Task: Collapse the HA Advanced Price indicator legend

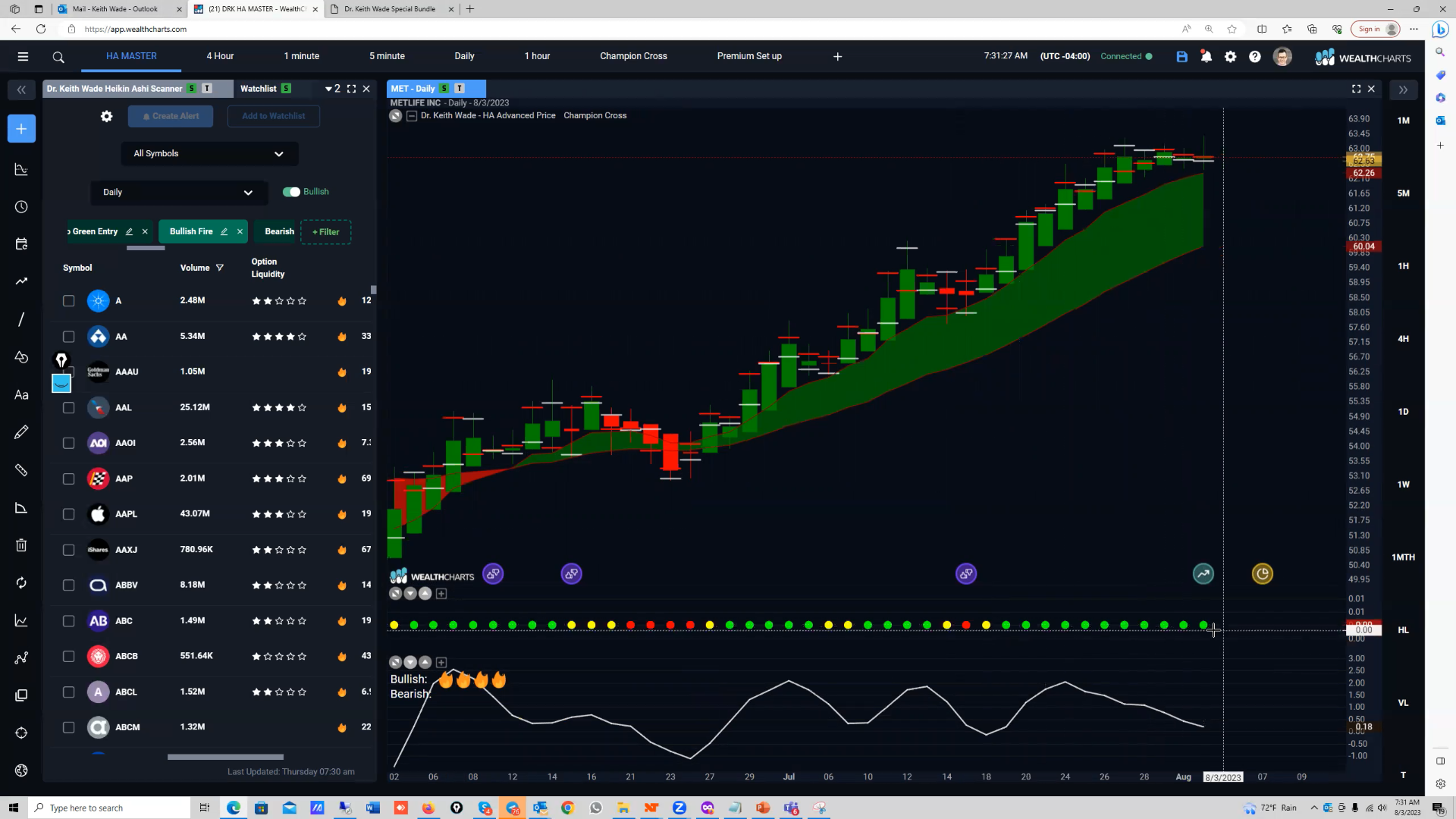Action: tap(412, 116)
